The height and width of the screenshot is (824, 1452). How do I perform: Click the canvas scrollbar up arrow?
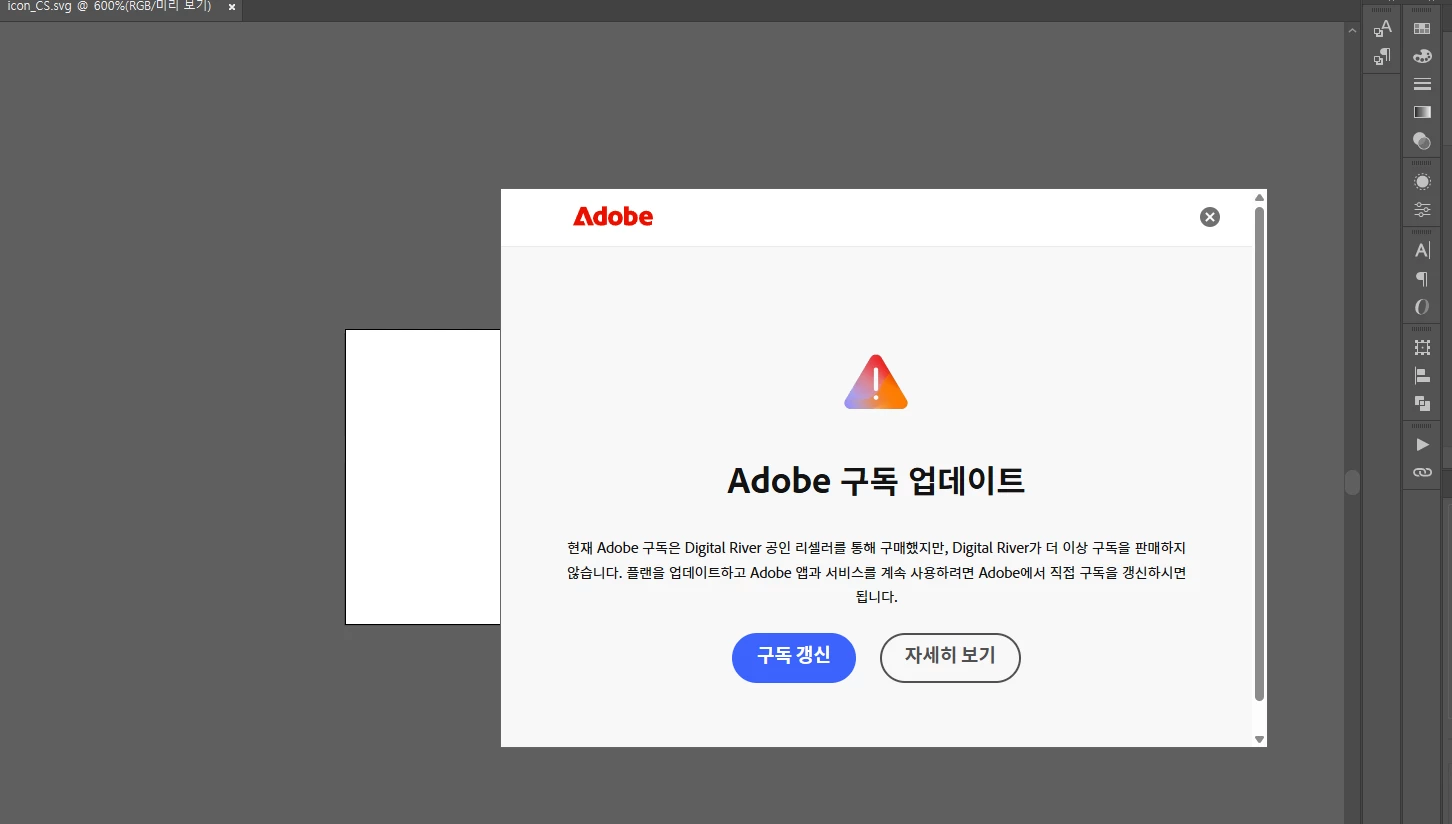(x=1352, y=31)
